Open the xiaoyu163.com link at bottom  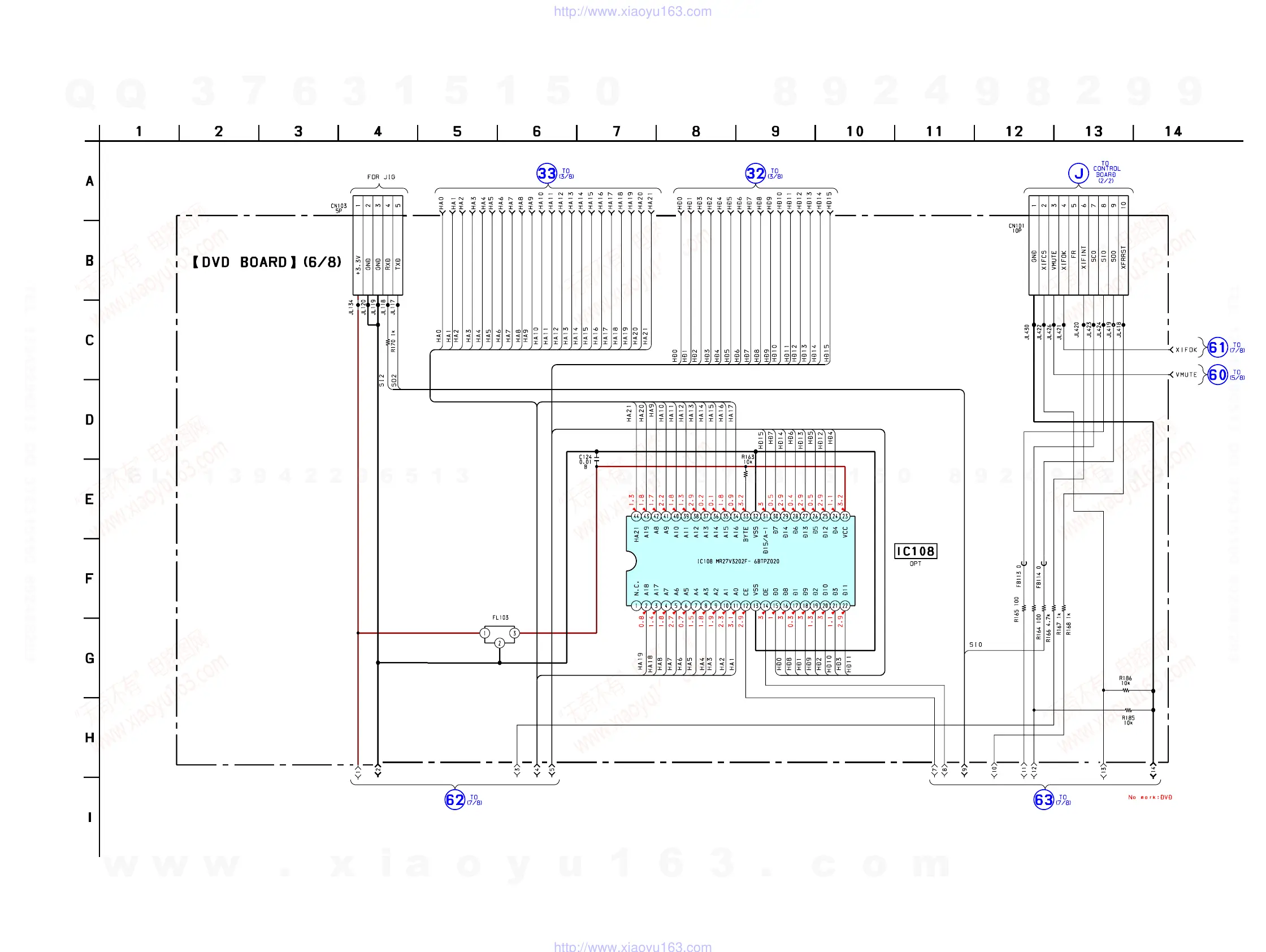coord(632,946)
